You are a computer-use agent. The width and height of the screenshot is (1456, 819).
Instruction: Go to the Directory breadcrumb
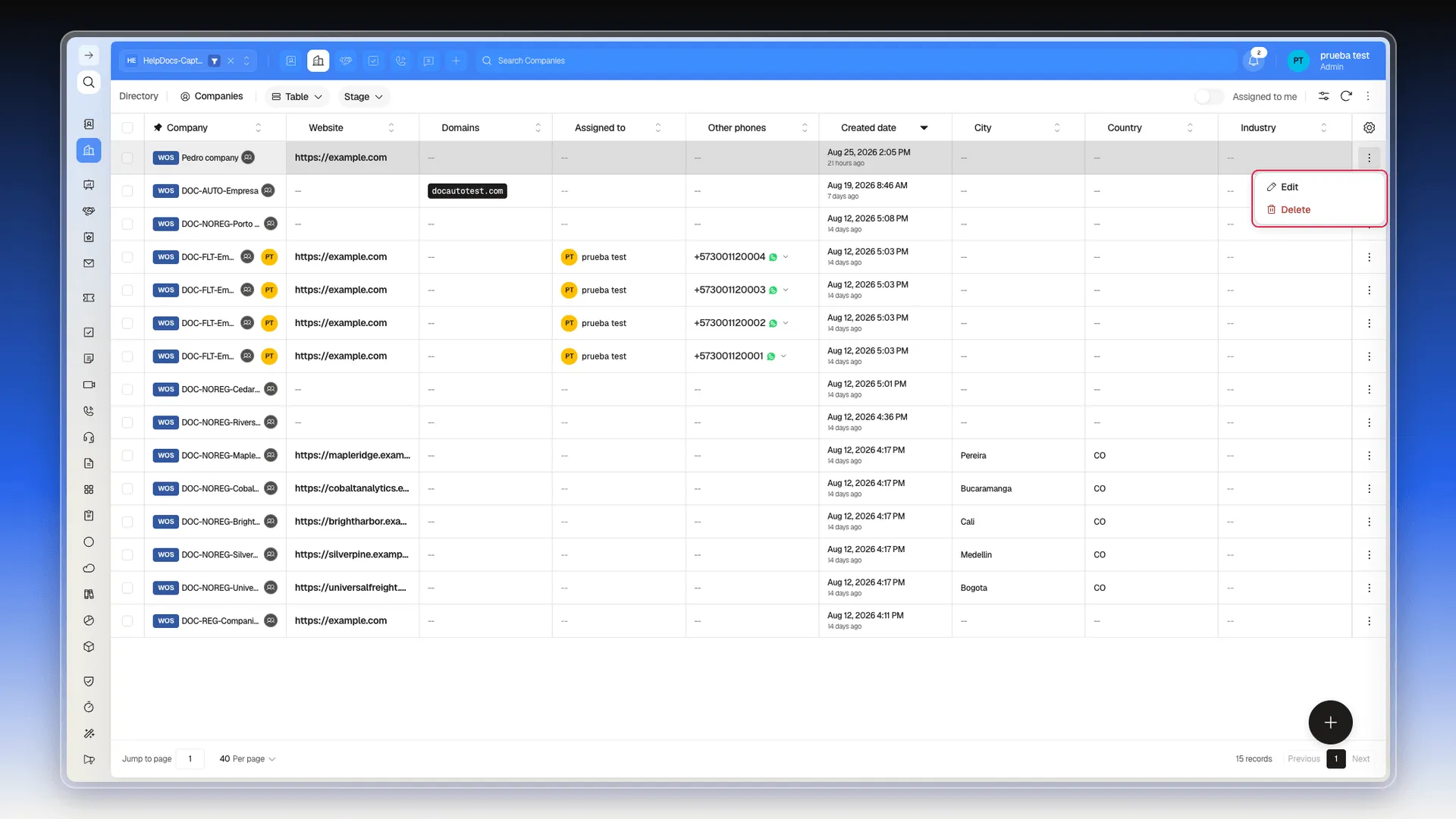(x=139, y=96)
